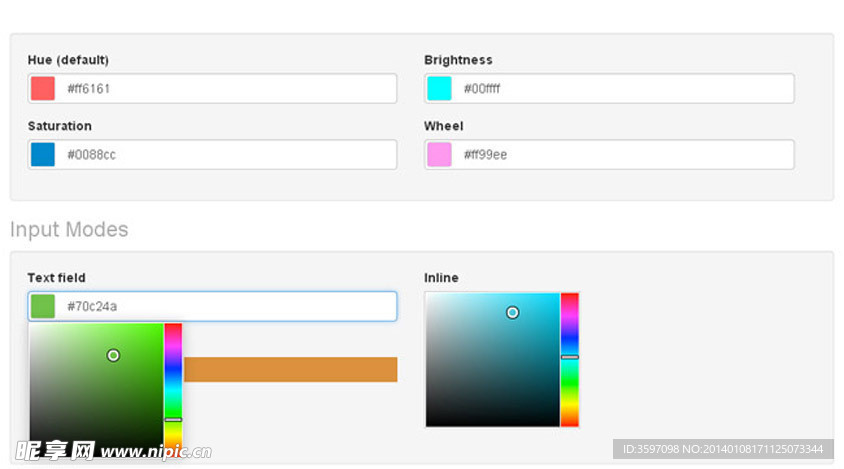The height and width of the screenshot is (469, 844).
Task: Click the cyan swatch in Brightness field
Action: pyautogui.click(x=439, y=88)
